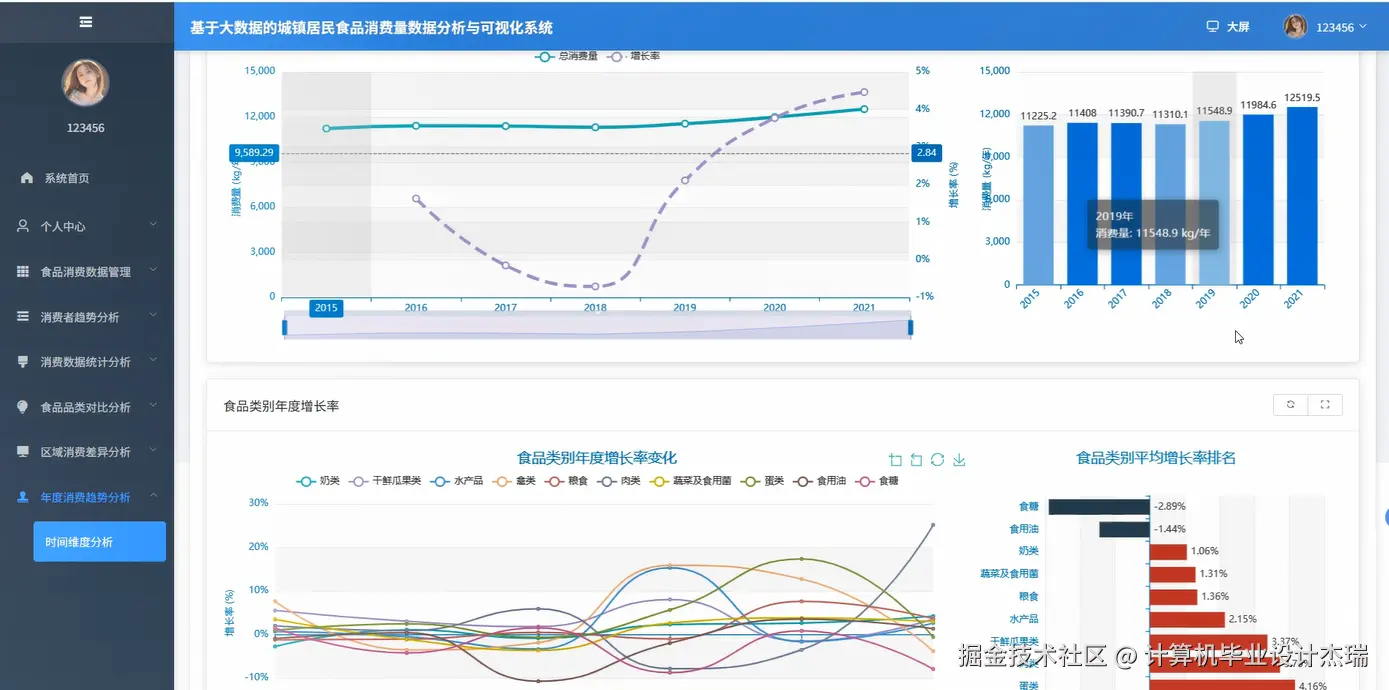Select 时间维度分析 submenu item
The width and height of the screenshot is (1389, 690).
click(100, 542)
